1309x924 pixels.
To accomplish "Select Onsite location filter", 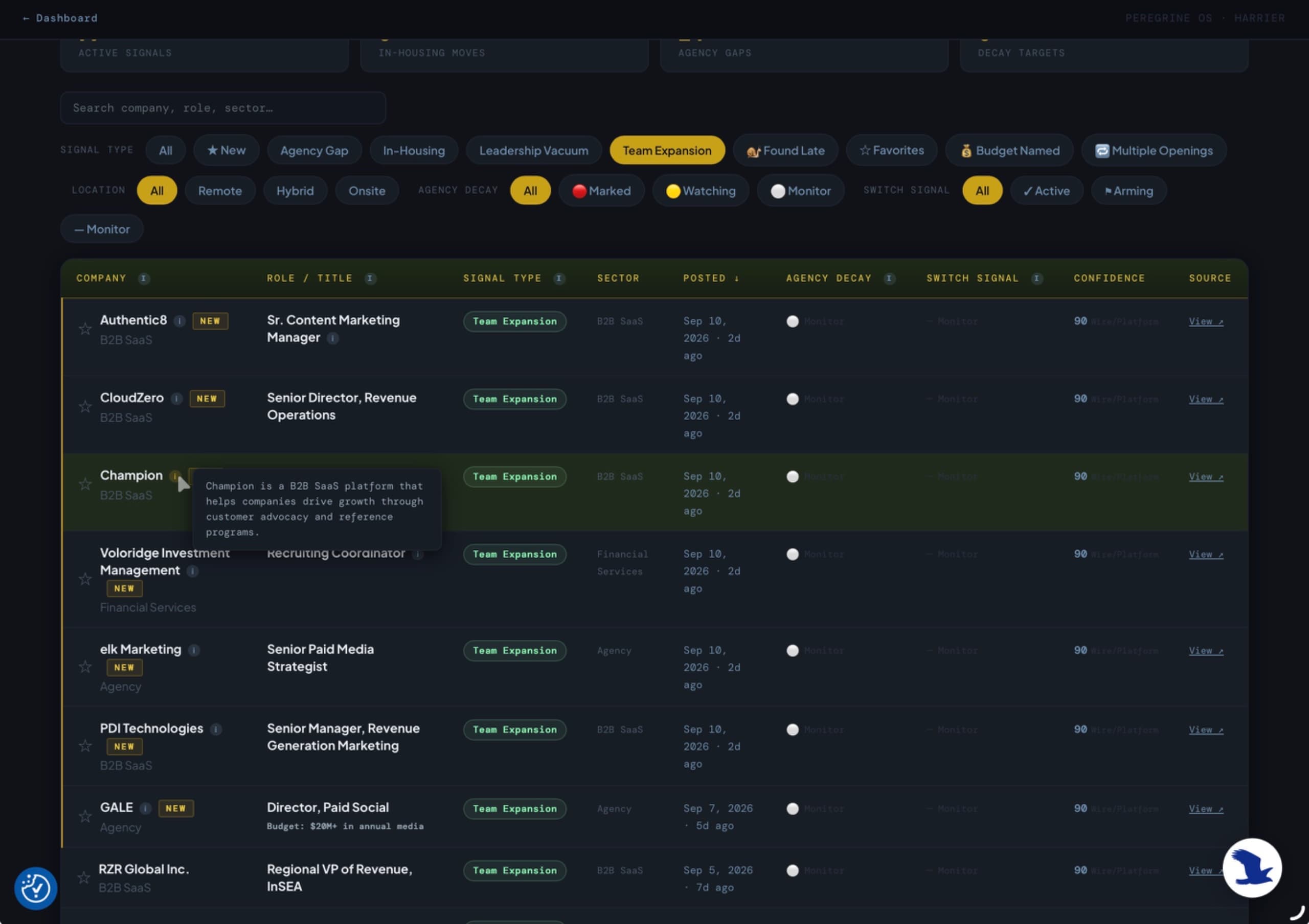I will coord(367,190).
